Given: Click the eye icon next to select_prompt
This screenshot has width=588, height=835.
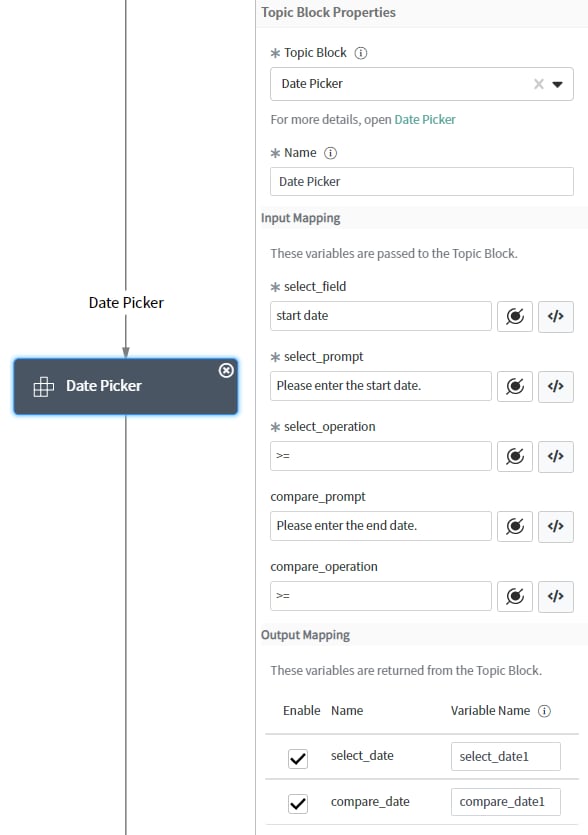Looking at the screenshot, I should (x=515, y=386).
